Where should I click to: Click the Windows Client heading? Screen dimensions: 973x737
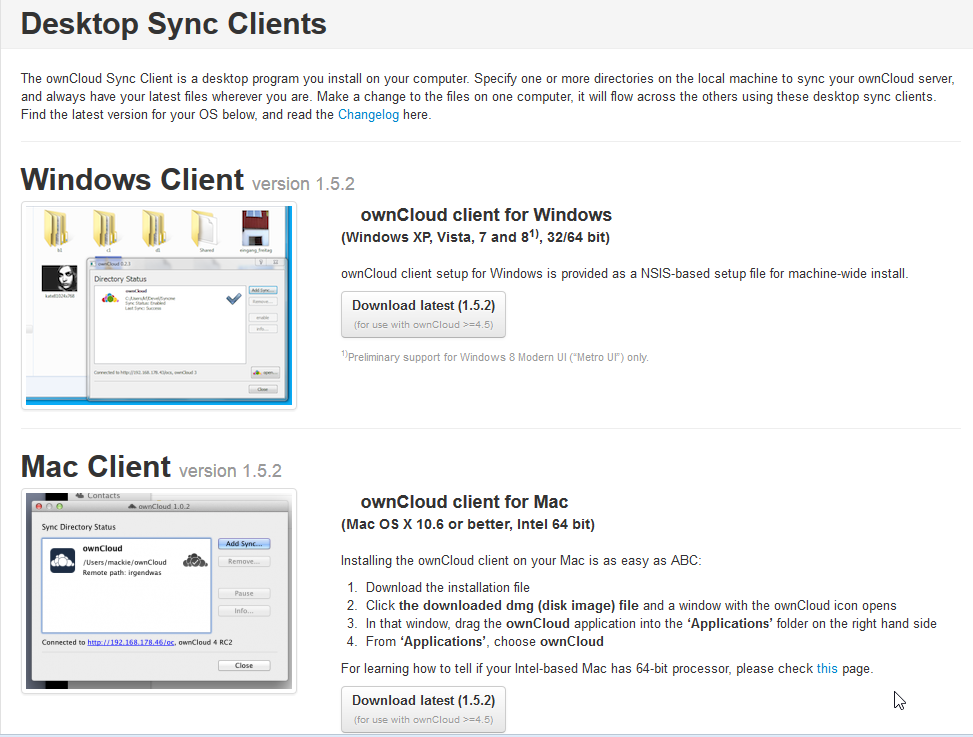click(132, 180)
